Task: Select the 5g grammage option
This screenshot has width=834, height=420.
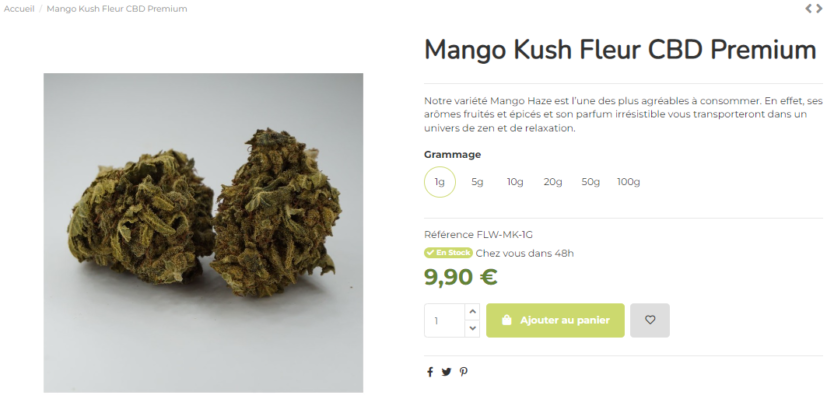Action: tap(477, 182)
